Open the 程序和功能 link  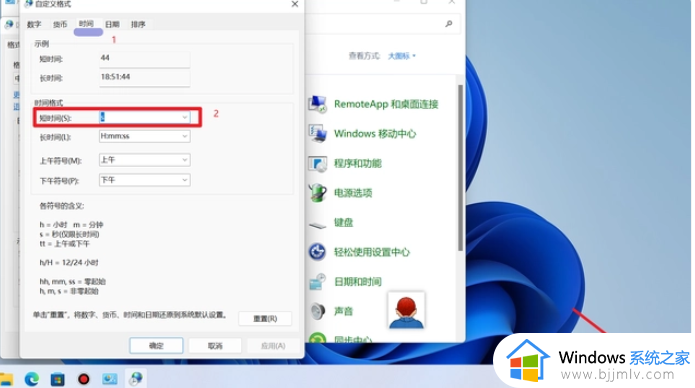[x=358, y=163]
